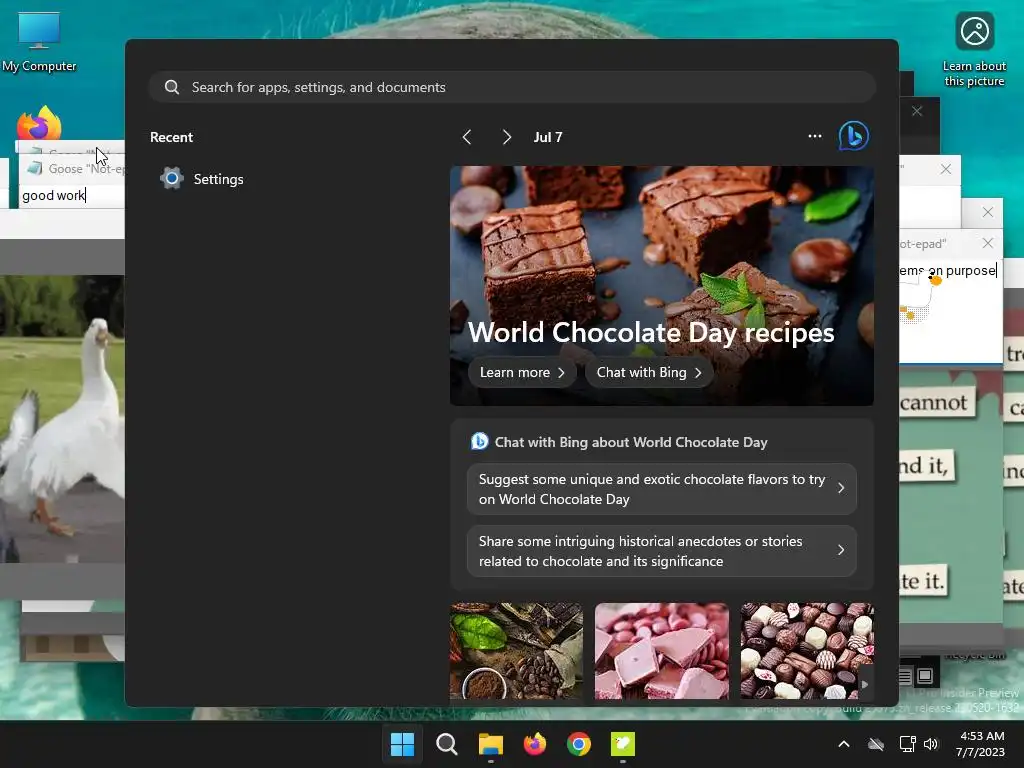Open the volume speaker tray icon
This screenshot has width=1024, height=768.
[931, 744]
